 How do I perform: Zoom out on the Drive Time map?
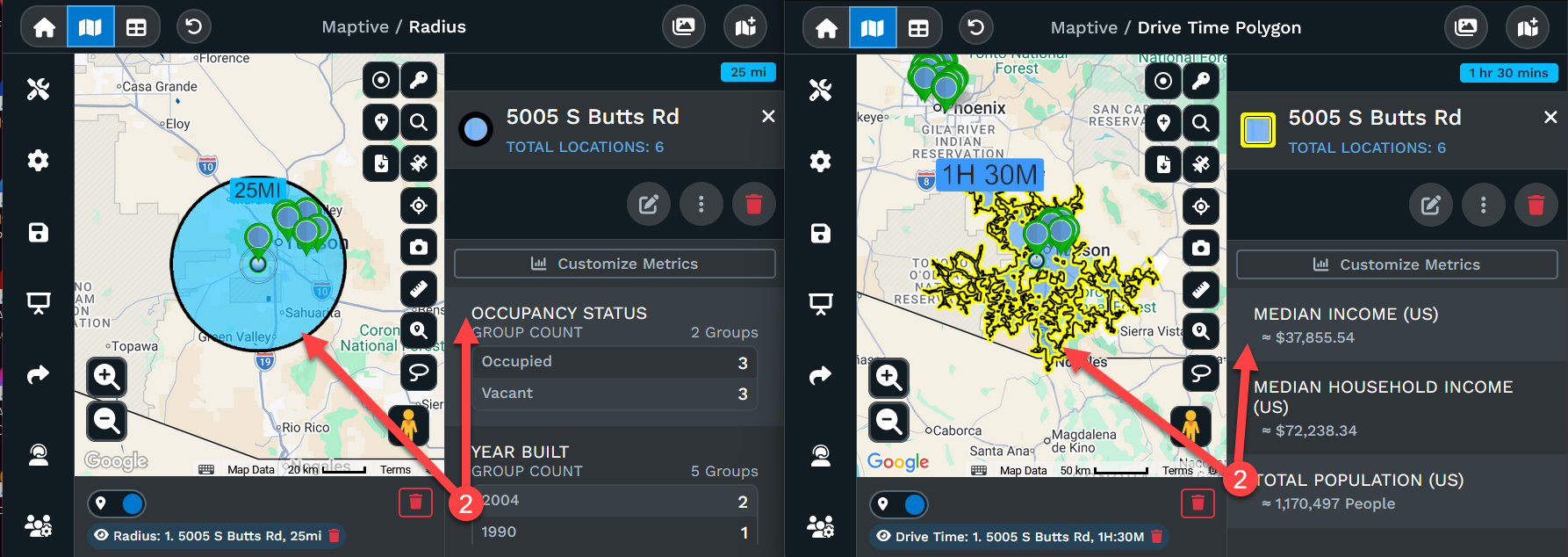pyautogui.click(x=889, y=423)
